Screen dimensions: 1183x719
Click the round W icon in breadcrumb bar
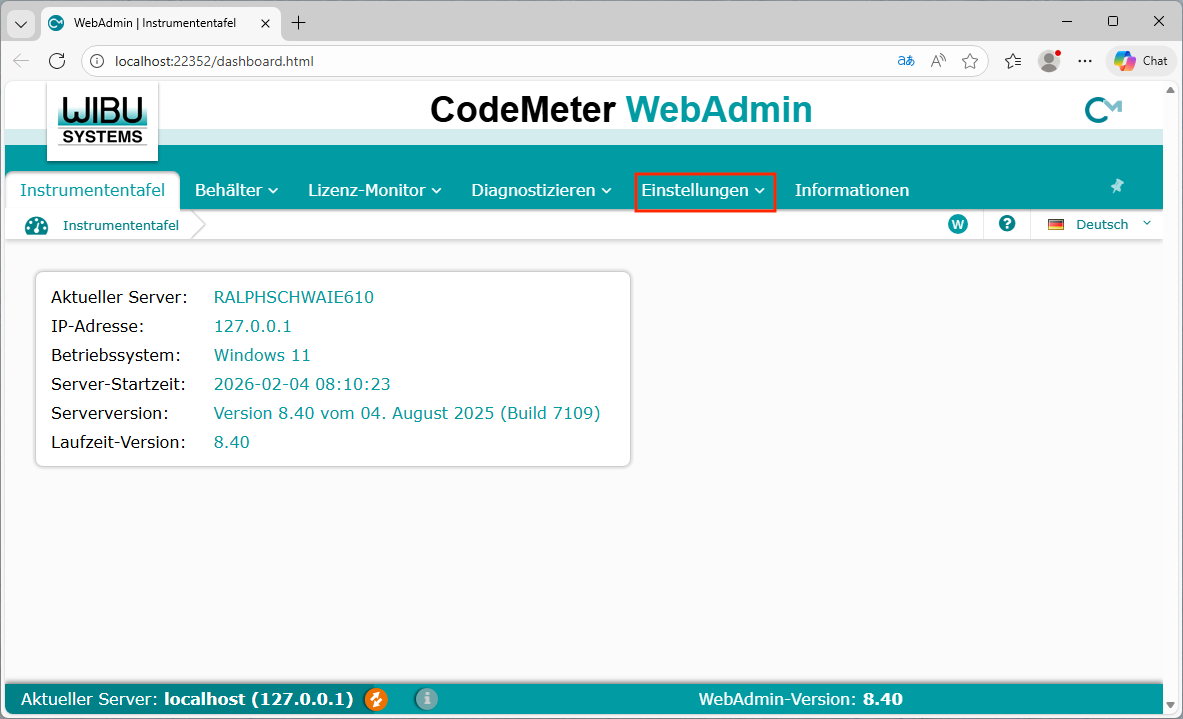957,224
